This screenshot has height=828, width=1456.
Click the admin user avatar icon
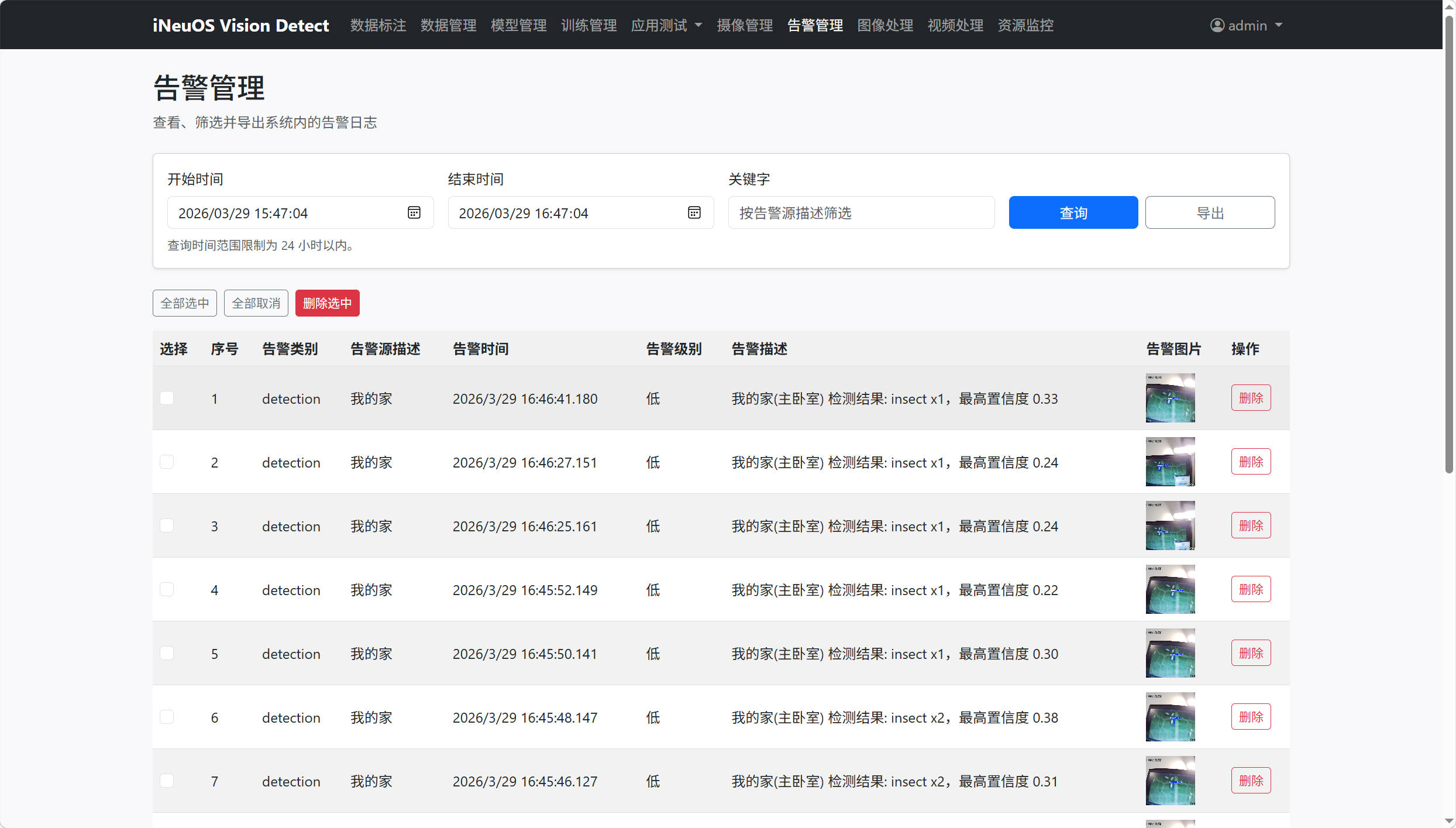(x=1217, y=25)
